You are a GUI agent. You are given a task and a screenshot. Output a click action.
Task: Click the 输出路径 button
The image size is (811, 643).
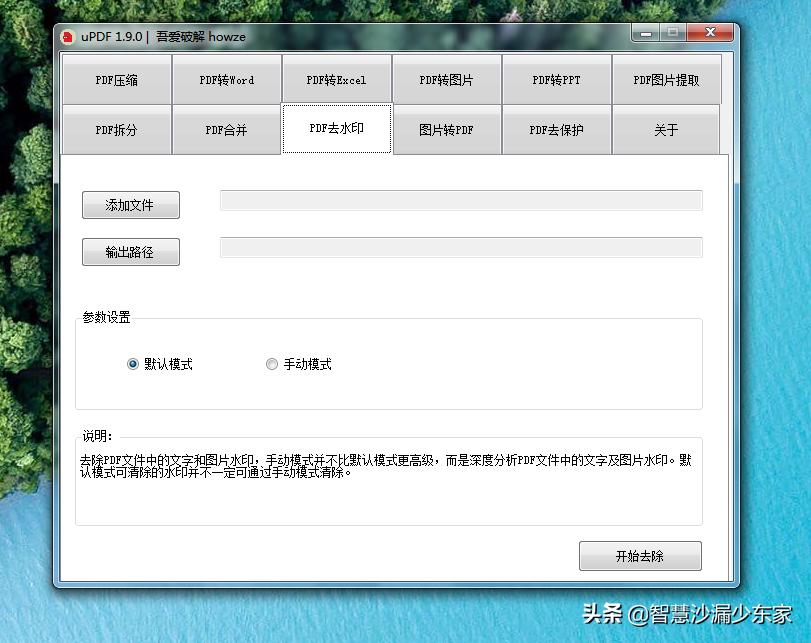coord(130,252)
